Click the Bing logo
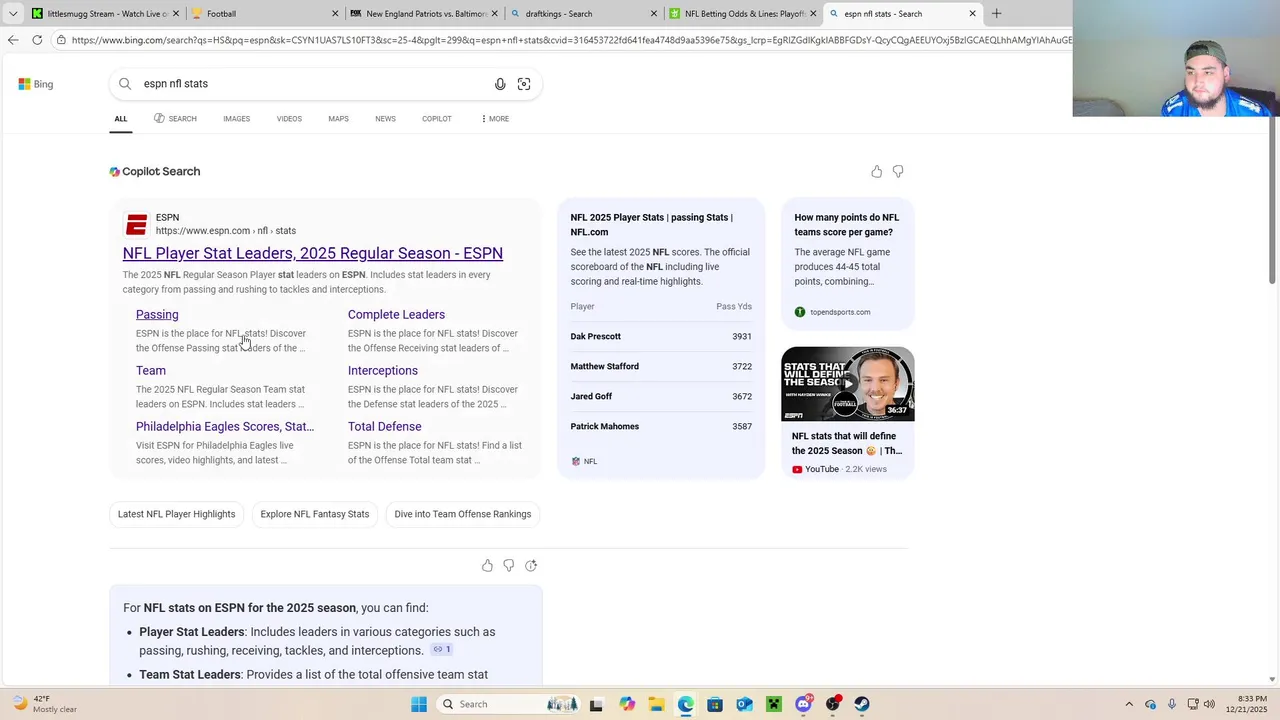Viewport: 1280px width, 720px height. click(x=36, y=84)
